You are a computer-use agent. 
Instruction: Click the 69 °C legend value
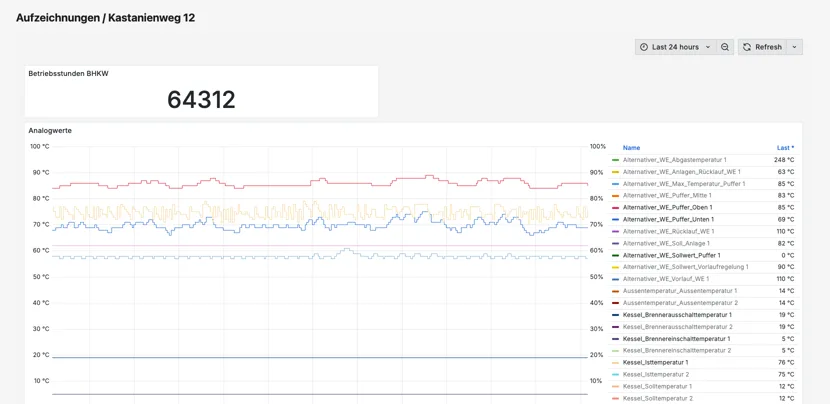pyautogui.click(x=786, y=219)
